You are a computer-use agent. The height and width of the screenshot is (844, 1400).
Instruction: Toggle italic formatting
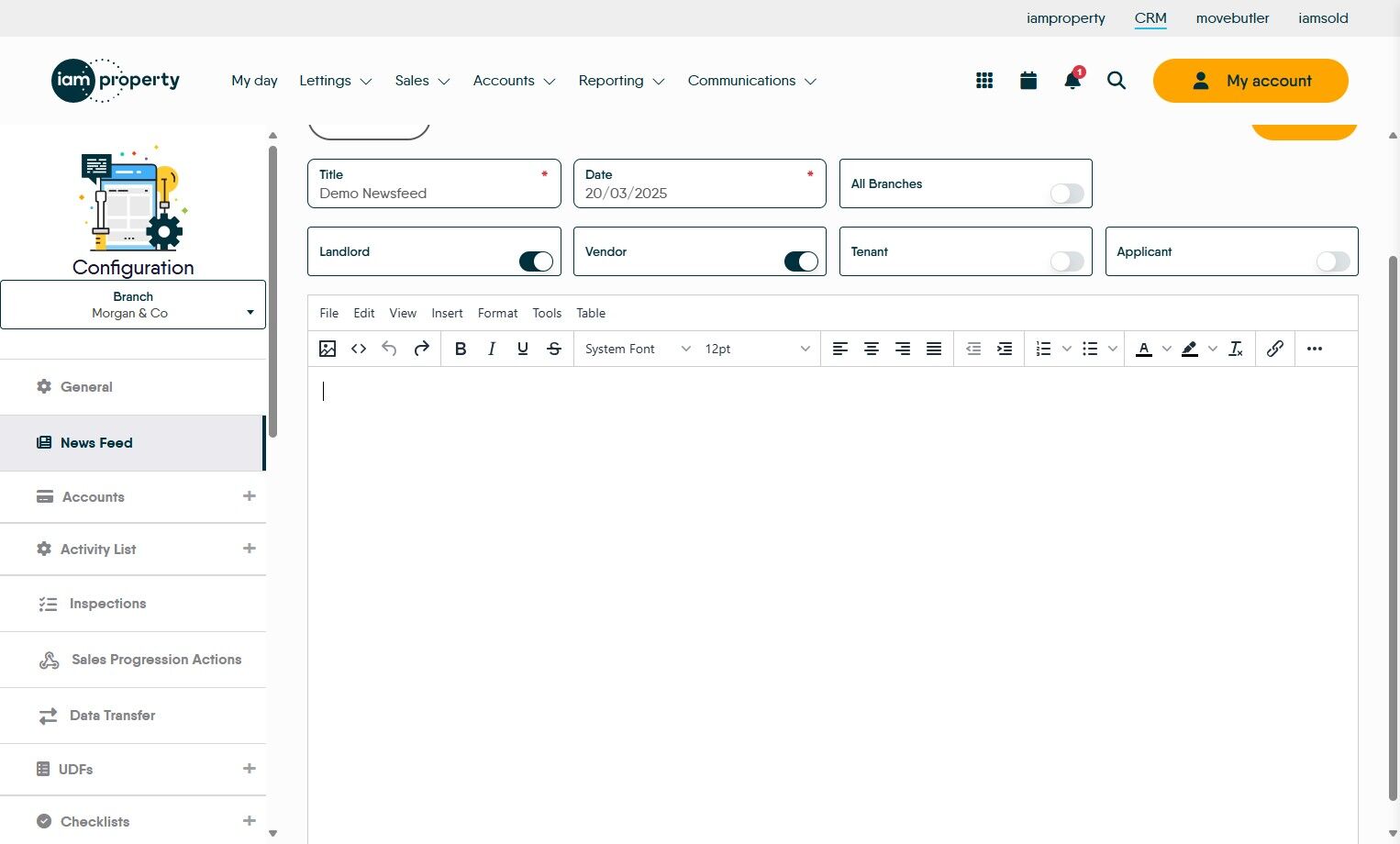492,349
